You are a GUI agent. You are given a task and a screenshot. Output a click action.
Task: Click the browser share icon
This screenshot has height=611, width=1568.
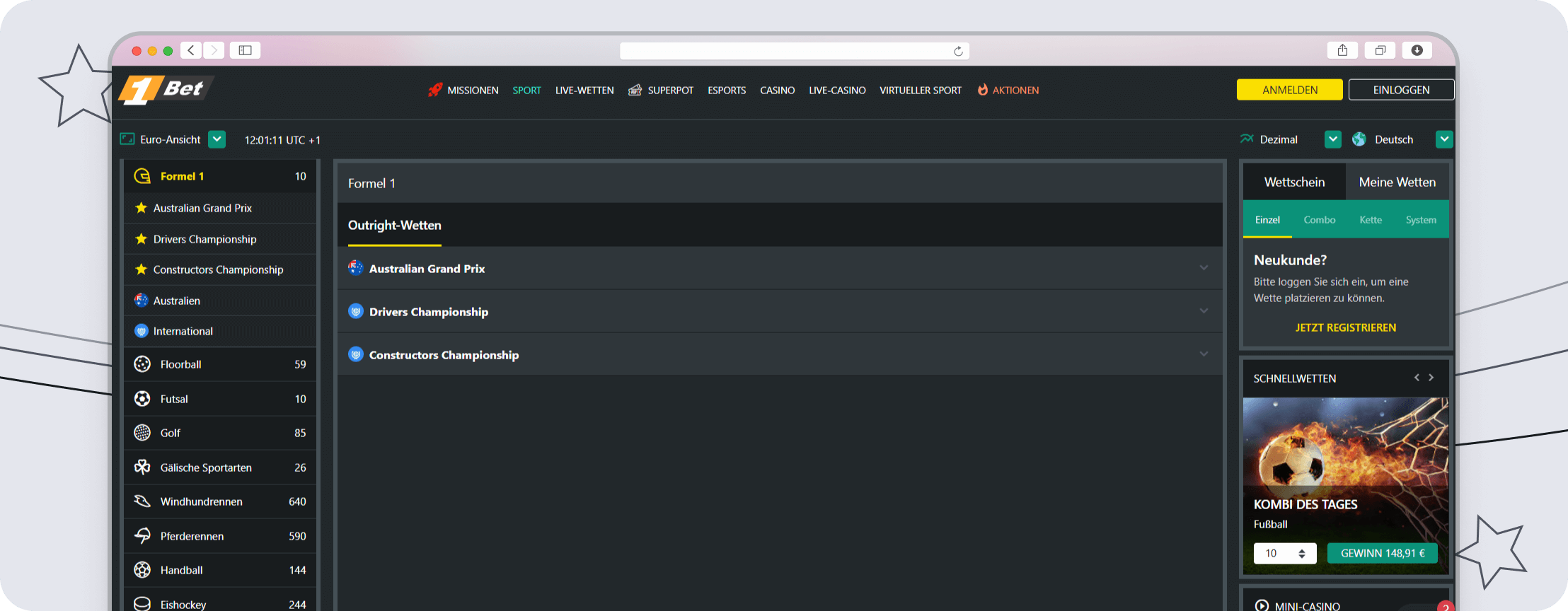1342,50
